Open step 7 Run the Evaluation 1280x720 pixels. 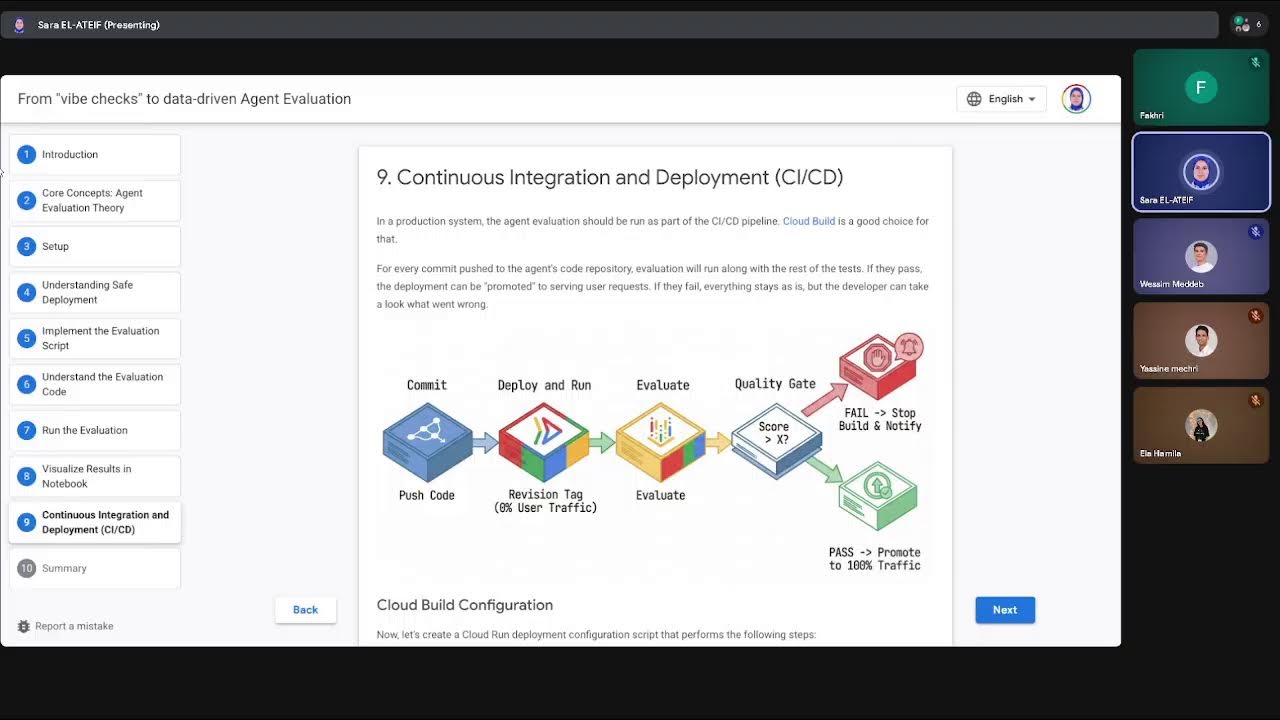[x=95, y=430]
